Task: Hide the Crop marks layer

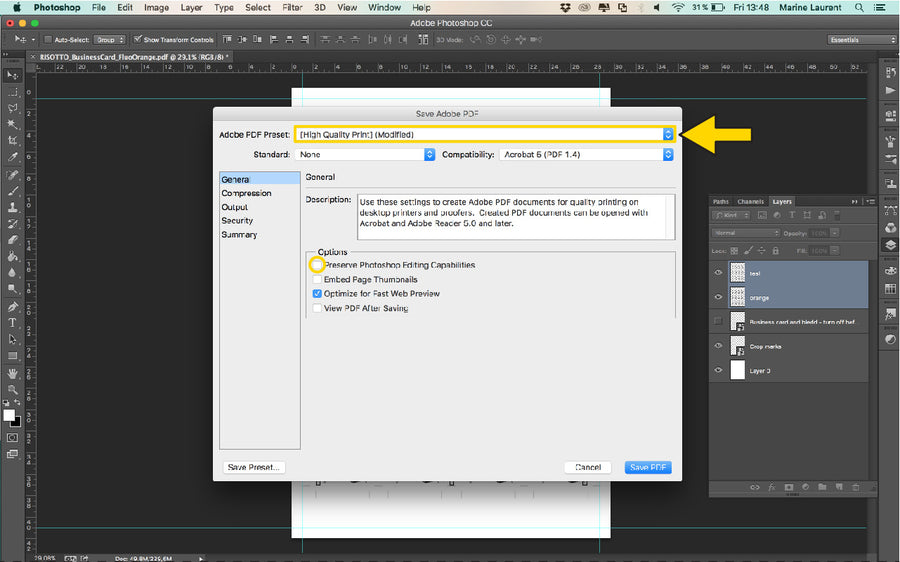Action: 718,346
